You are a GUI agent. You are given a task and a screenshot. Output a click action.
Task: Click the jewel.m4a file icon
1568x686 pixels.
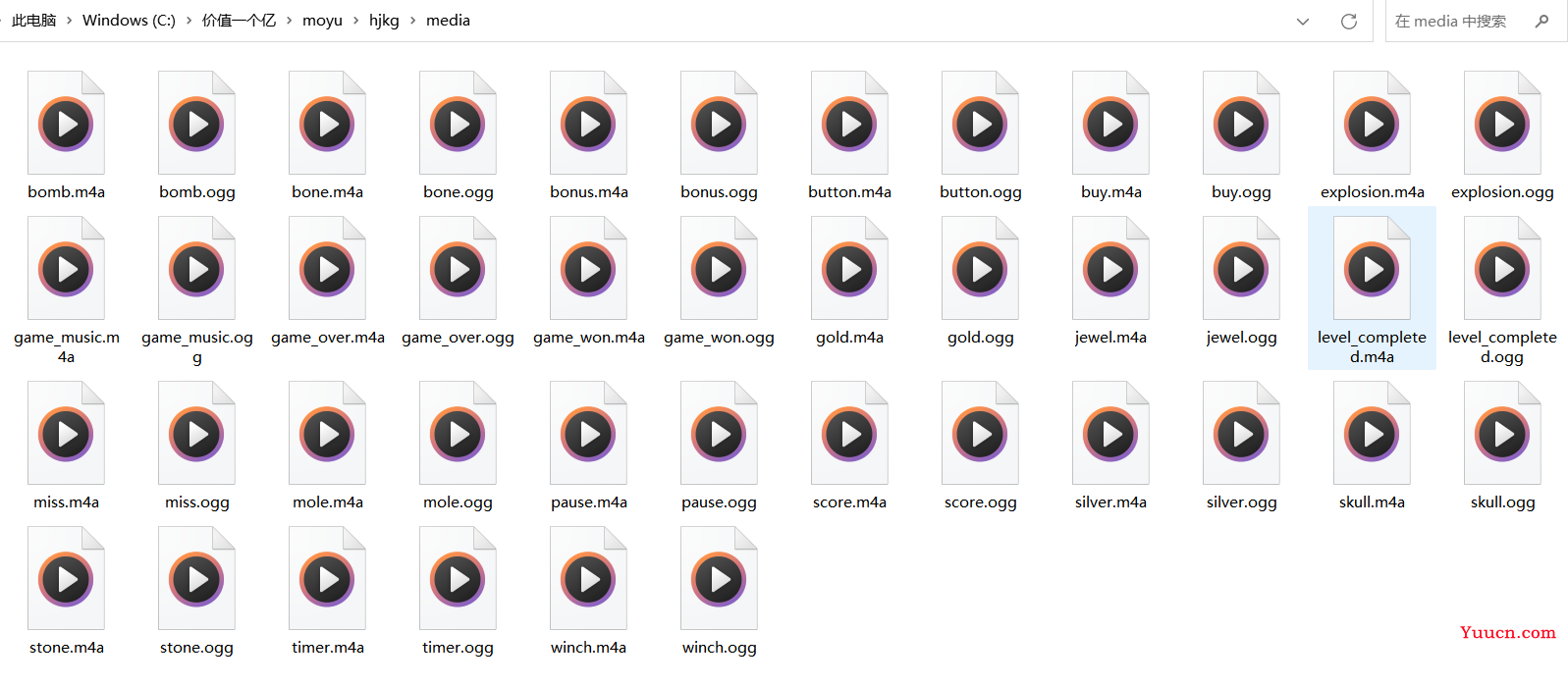pyautogui.click(x=1110, y=268)
